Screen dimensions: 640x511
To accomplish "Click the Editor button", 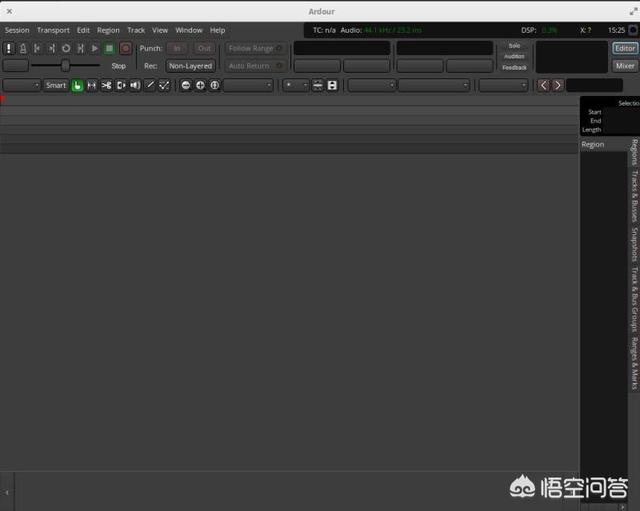I will coord(624,48).
